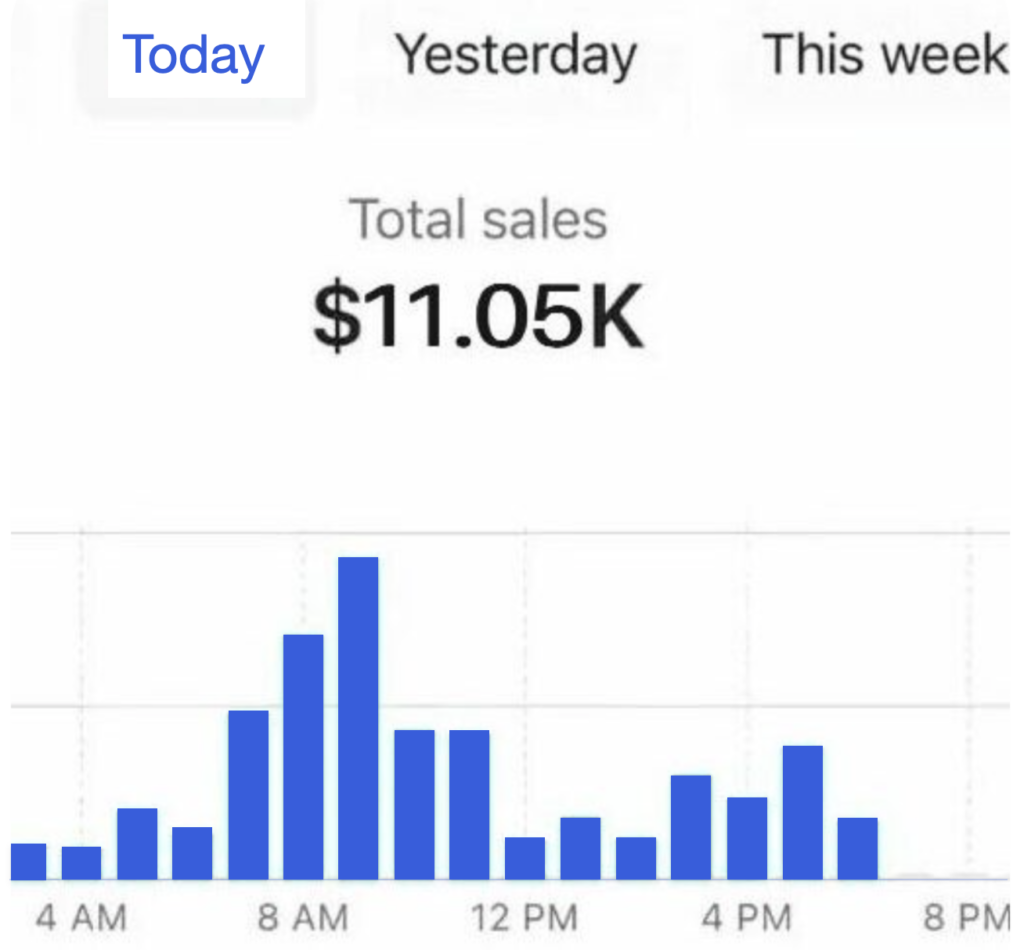Click the Total sales label
This screenshot has width=1024, height=950.
(479, 219)
